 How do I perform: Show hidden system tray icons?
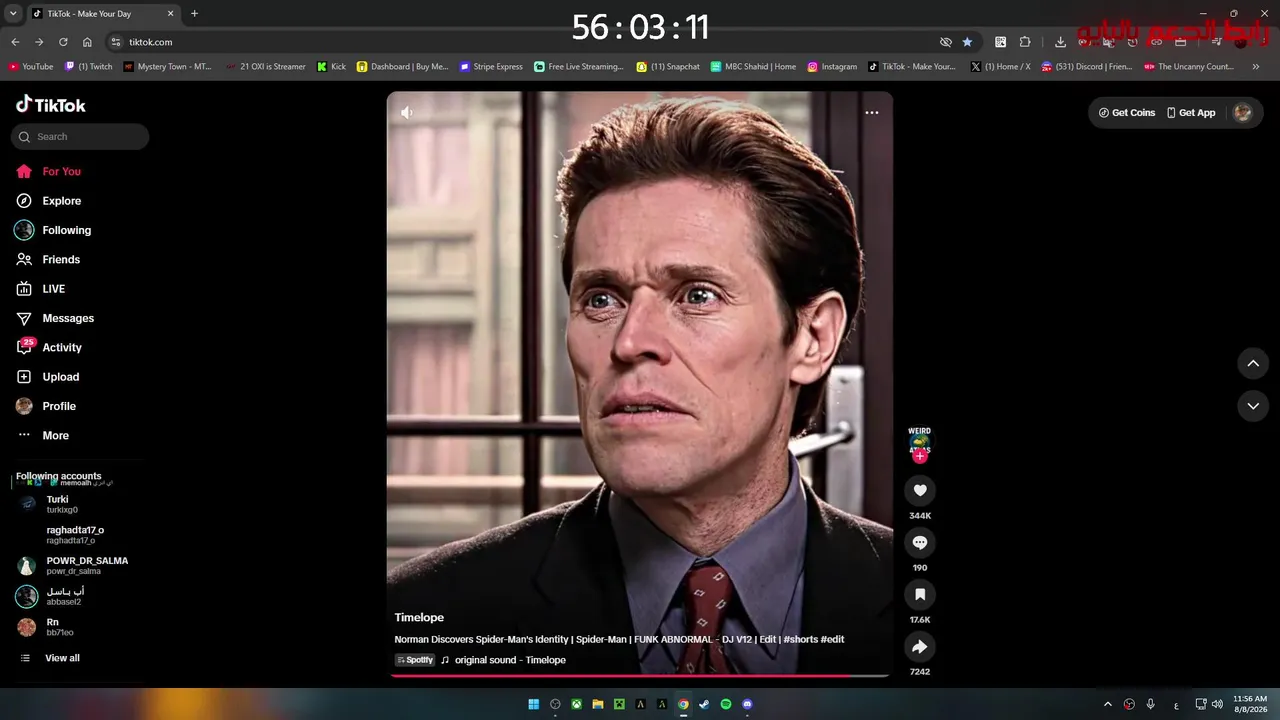(x=1107, y=704)
